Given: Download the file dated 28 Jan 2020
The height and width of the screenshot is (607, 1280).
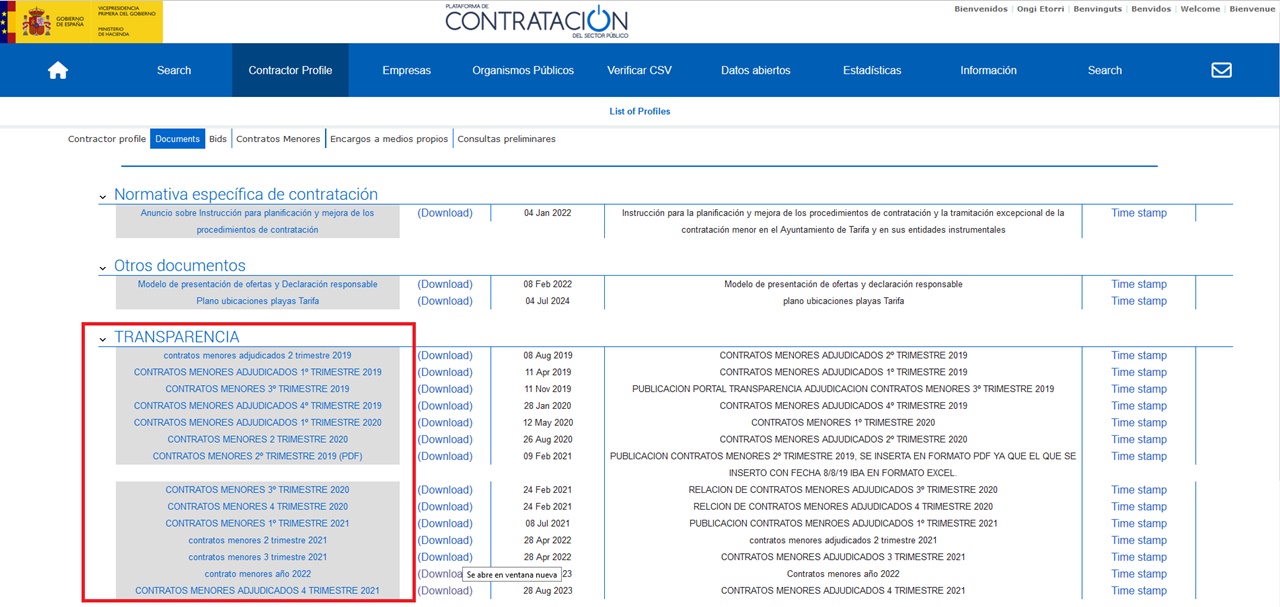Looking at the screenshot, I should 445,406.
